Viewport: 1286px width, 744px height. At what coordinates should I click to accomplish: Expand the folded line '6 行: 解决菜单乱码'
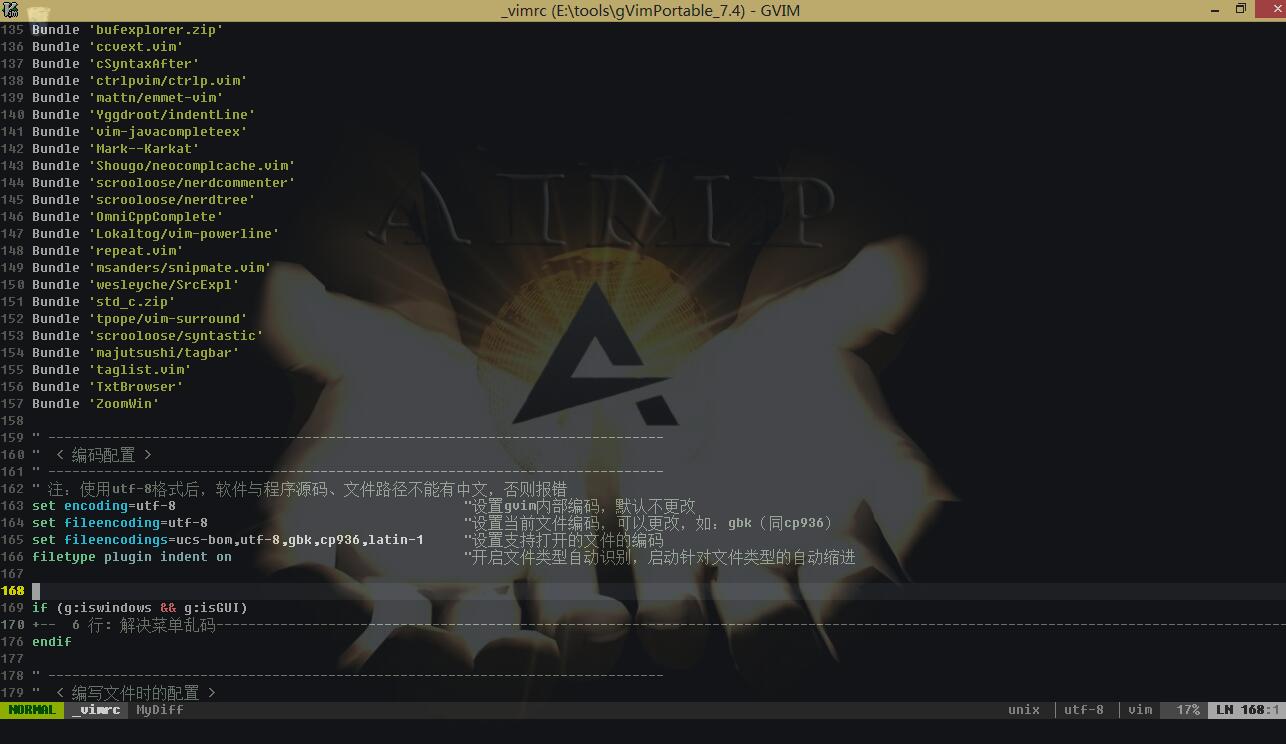[x=124, y=625]
